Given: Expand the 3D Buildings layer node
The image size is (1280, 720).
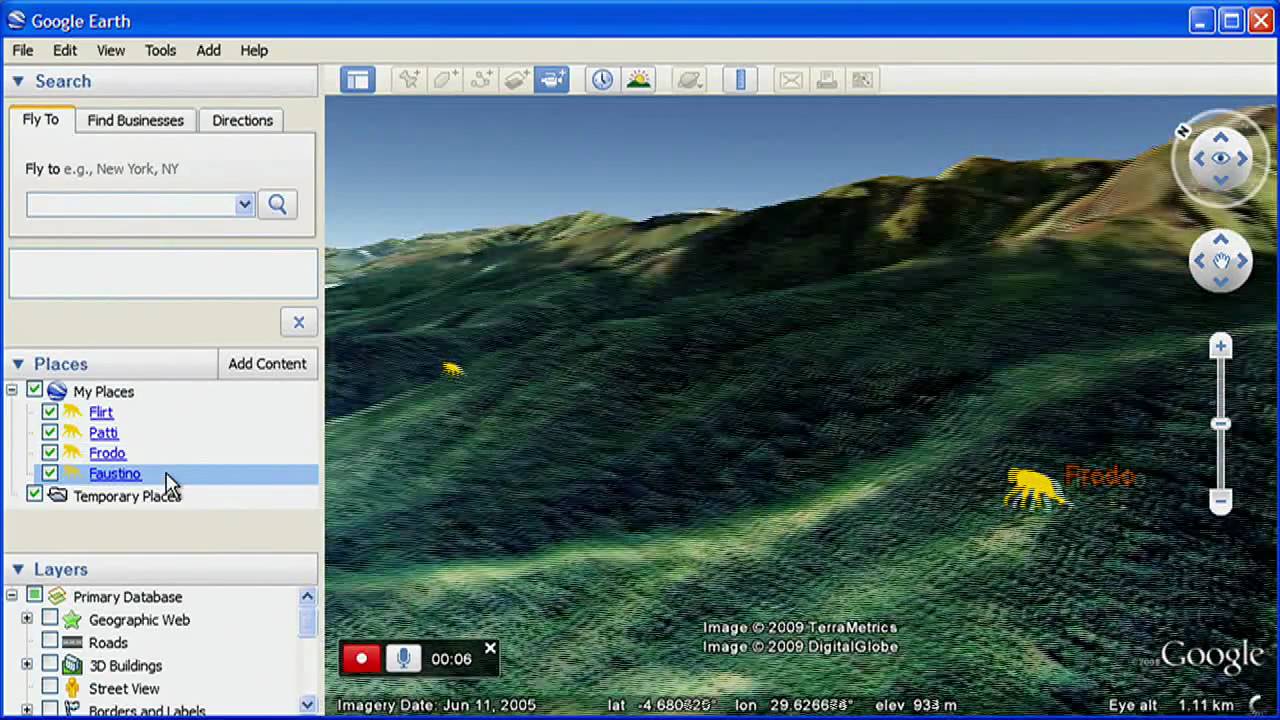Looking at the screenshot, I should 27,665.
